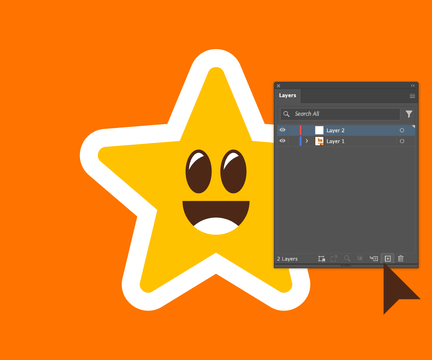Click the star's smiling mouth on canvas
Image resolution: width=432 pixels, height=360 pixels.
[216, 218]
